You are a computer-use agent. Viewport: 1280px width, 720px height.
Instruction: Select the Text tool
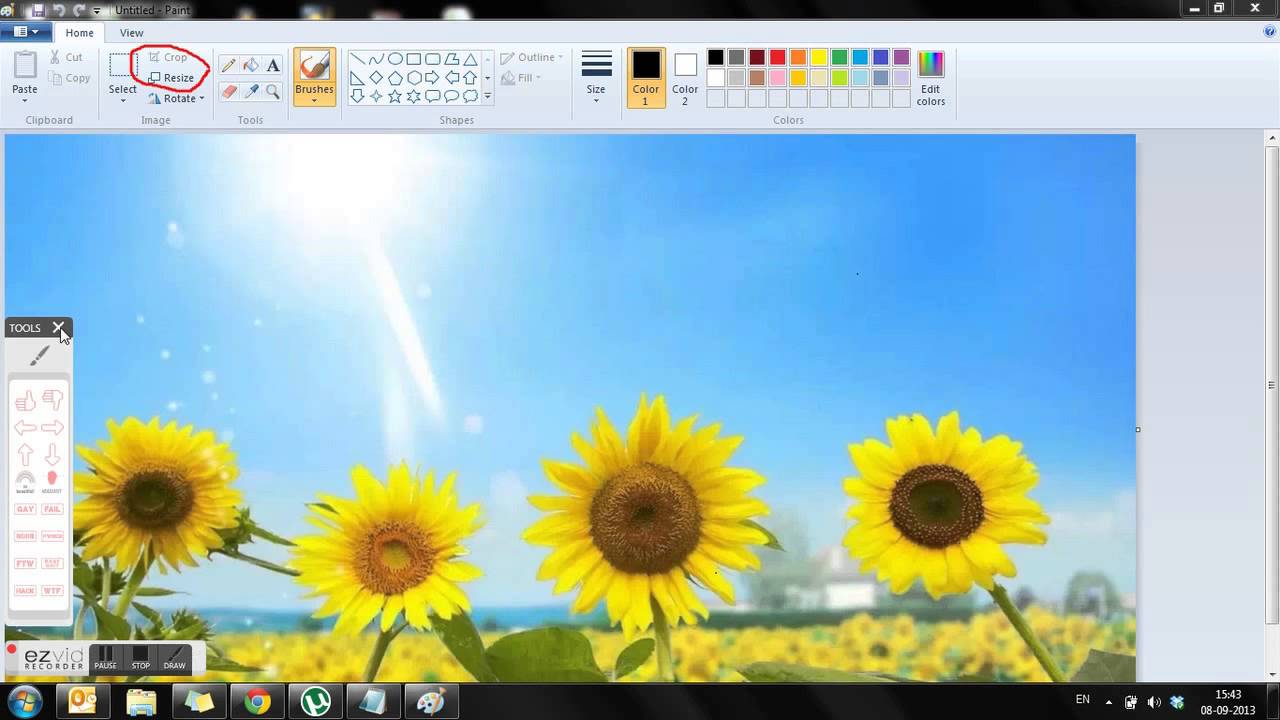click(273, 65)
